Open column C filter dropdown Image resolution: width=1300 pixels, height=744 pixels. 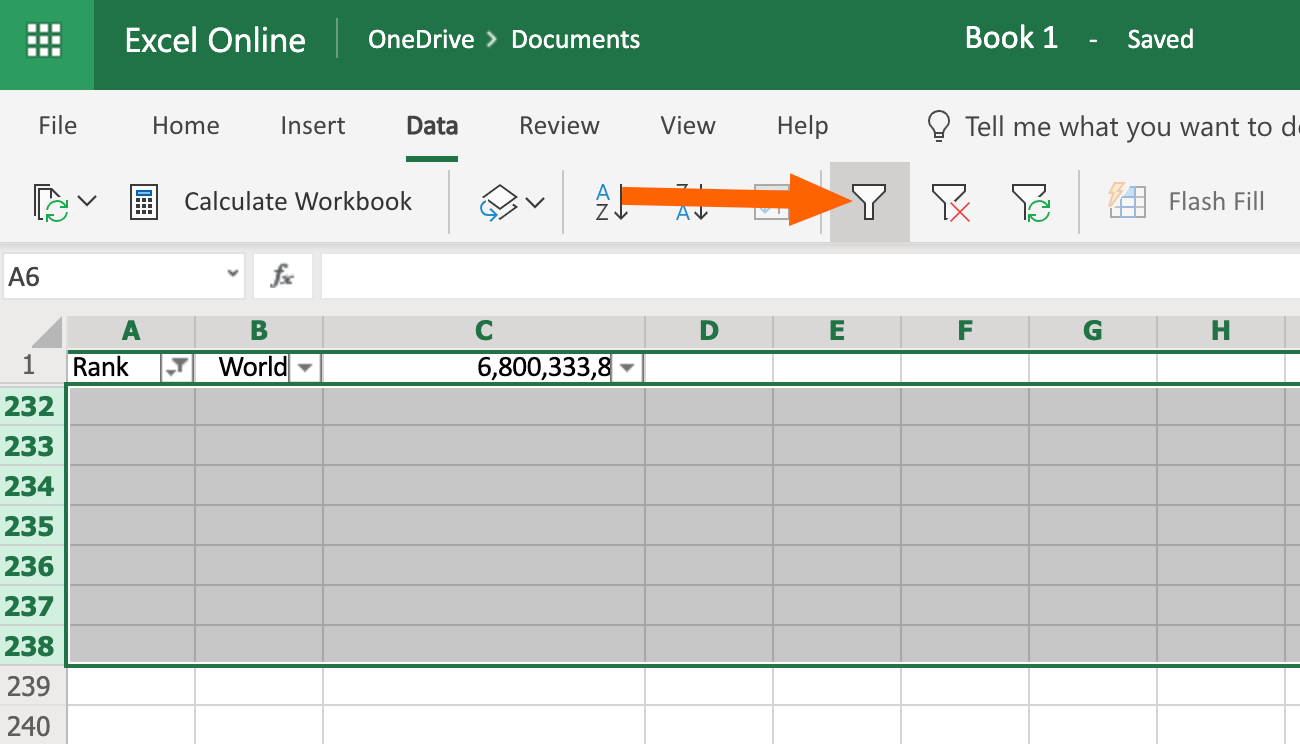626,367
